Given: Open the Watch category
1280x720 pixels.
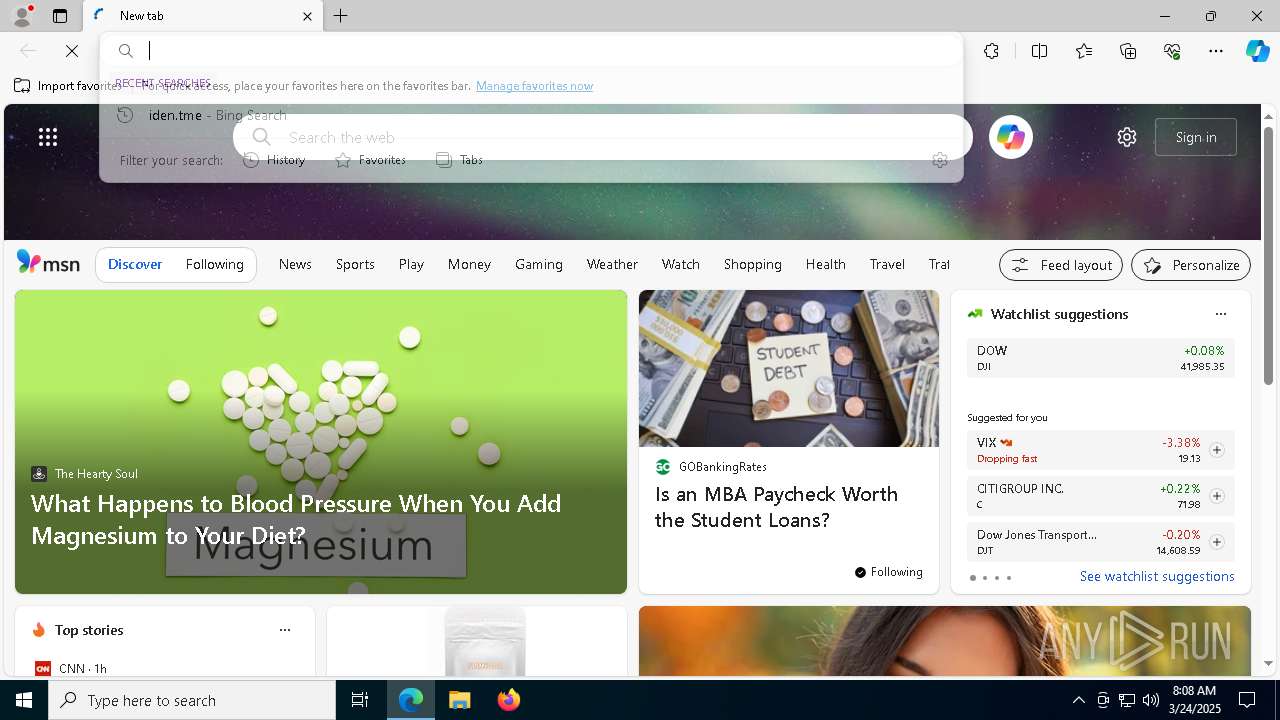Looking at the screenshot, I should click(x=681, y=264).
